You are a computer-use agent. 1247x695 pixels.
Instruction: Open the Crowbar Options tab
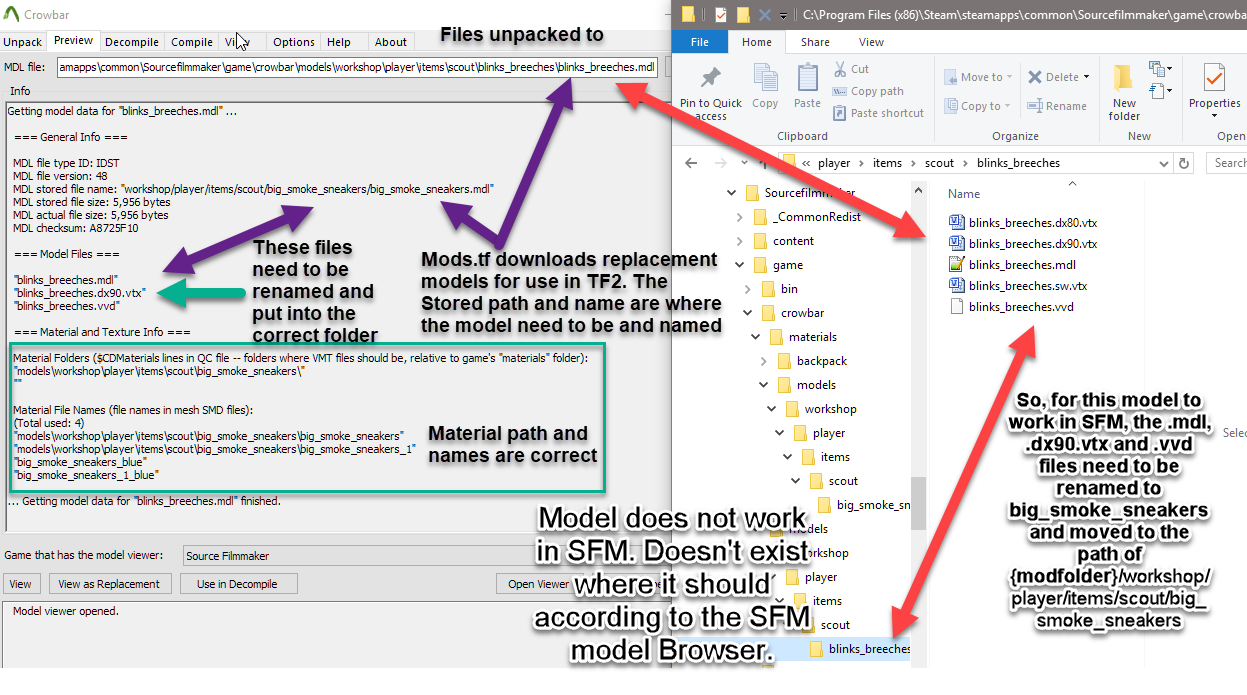(x=294, y=42)
